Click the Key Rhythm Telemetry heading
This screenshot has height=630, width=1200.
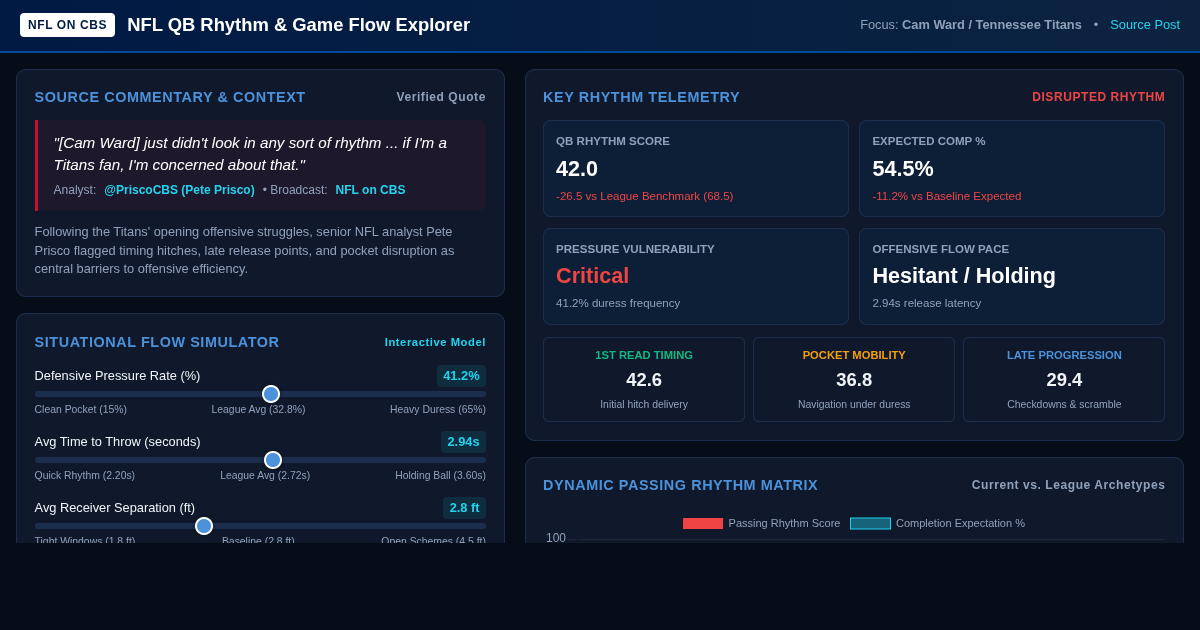click(641, 97)
